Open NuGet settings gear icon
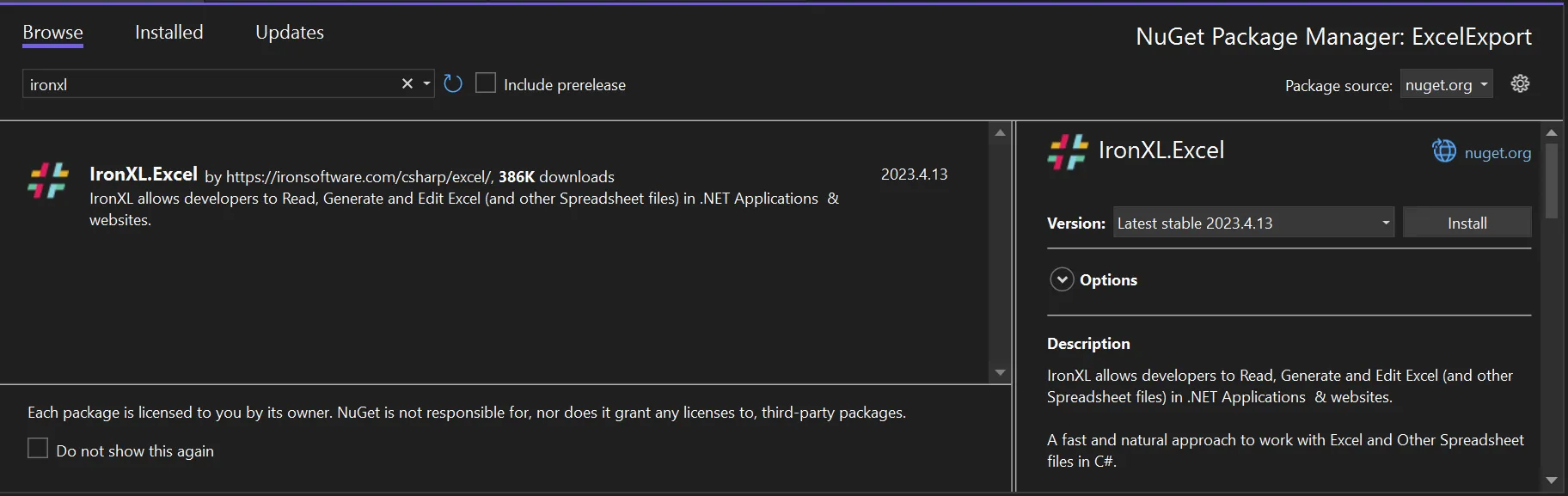The height and width of the screenshot is (496, 1568). pyautogui.click(x=1520, y=83)
